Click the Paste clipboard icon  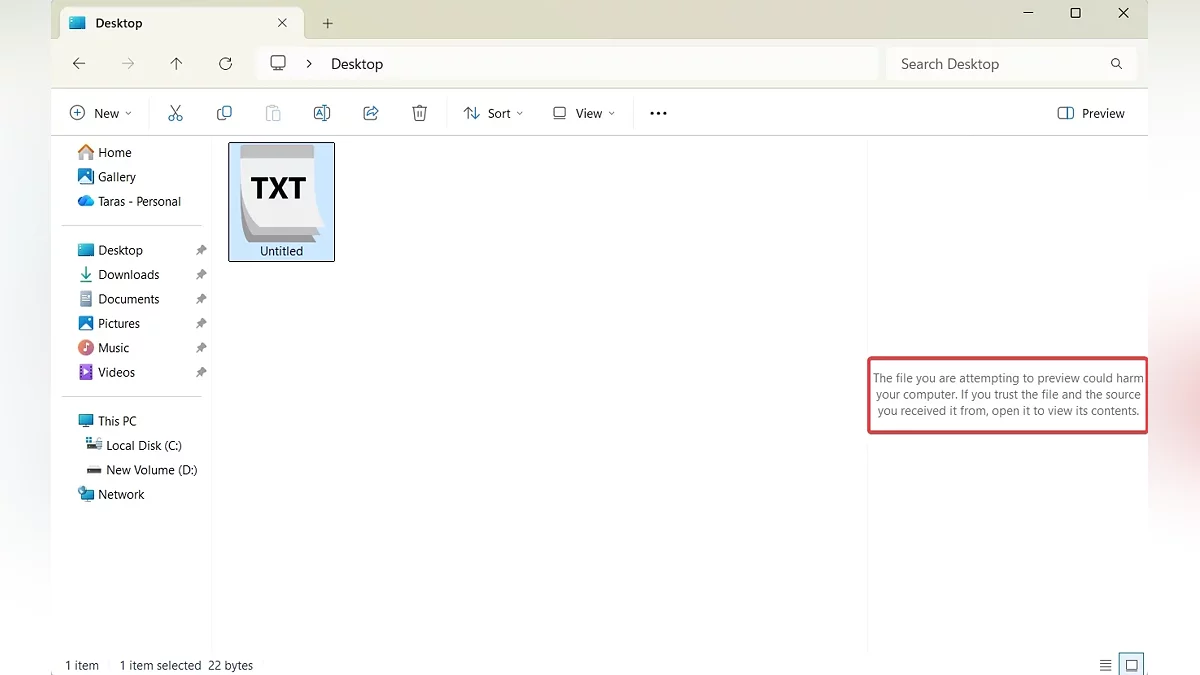pos(273,113)
